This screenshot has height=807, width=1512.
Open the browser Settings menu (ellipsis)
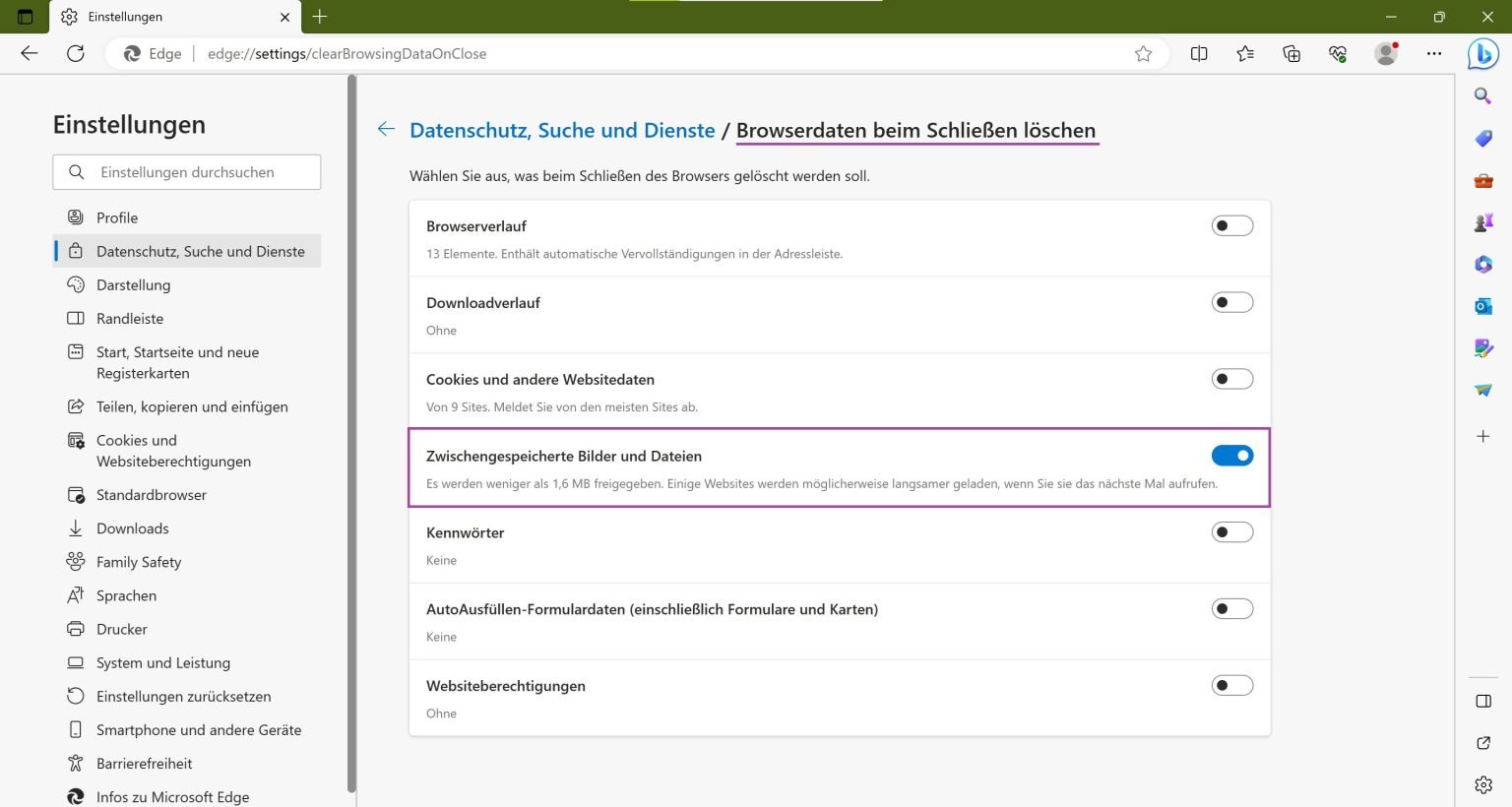(1434, 53)
